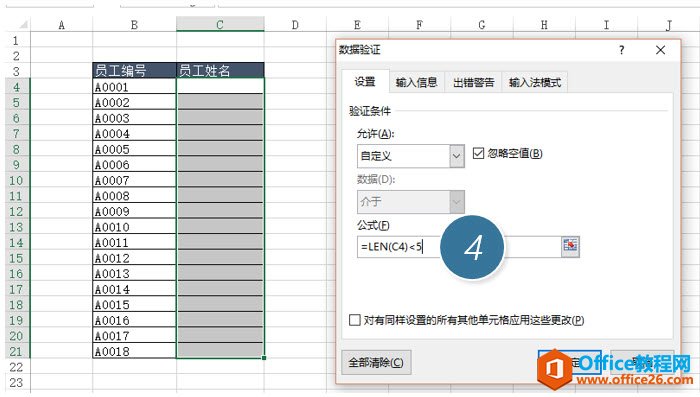Click the name cell beside A0010
Screen dimensions: 700x397
(x=220, y=227)
